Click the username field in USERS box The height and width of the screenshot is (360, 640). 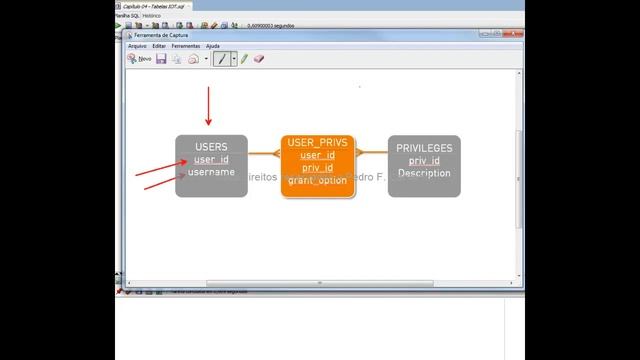[211, 172]
